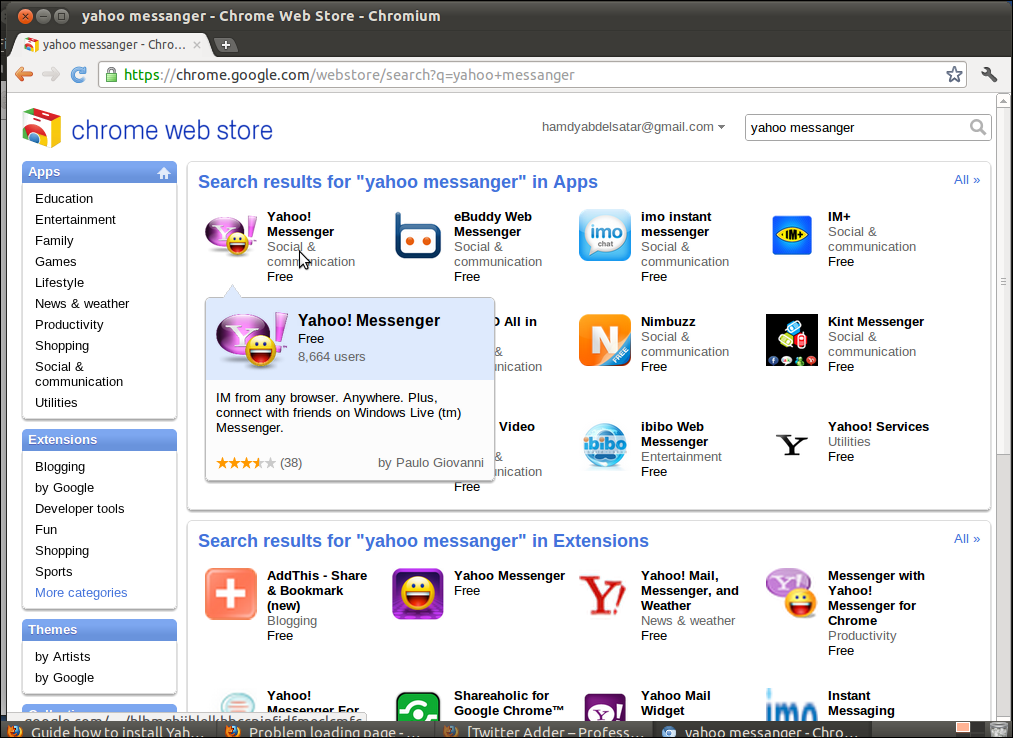Select the Utilities category in sidebar

pos(56,403)
